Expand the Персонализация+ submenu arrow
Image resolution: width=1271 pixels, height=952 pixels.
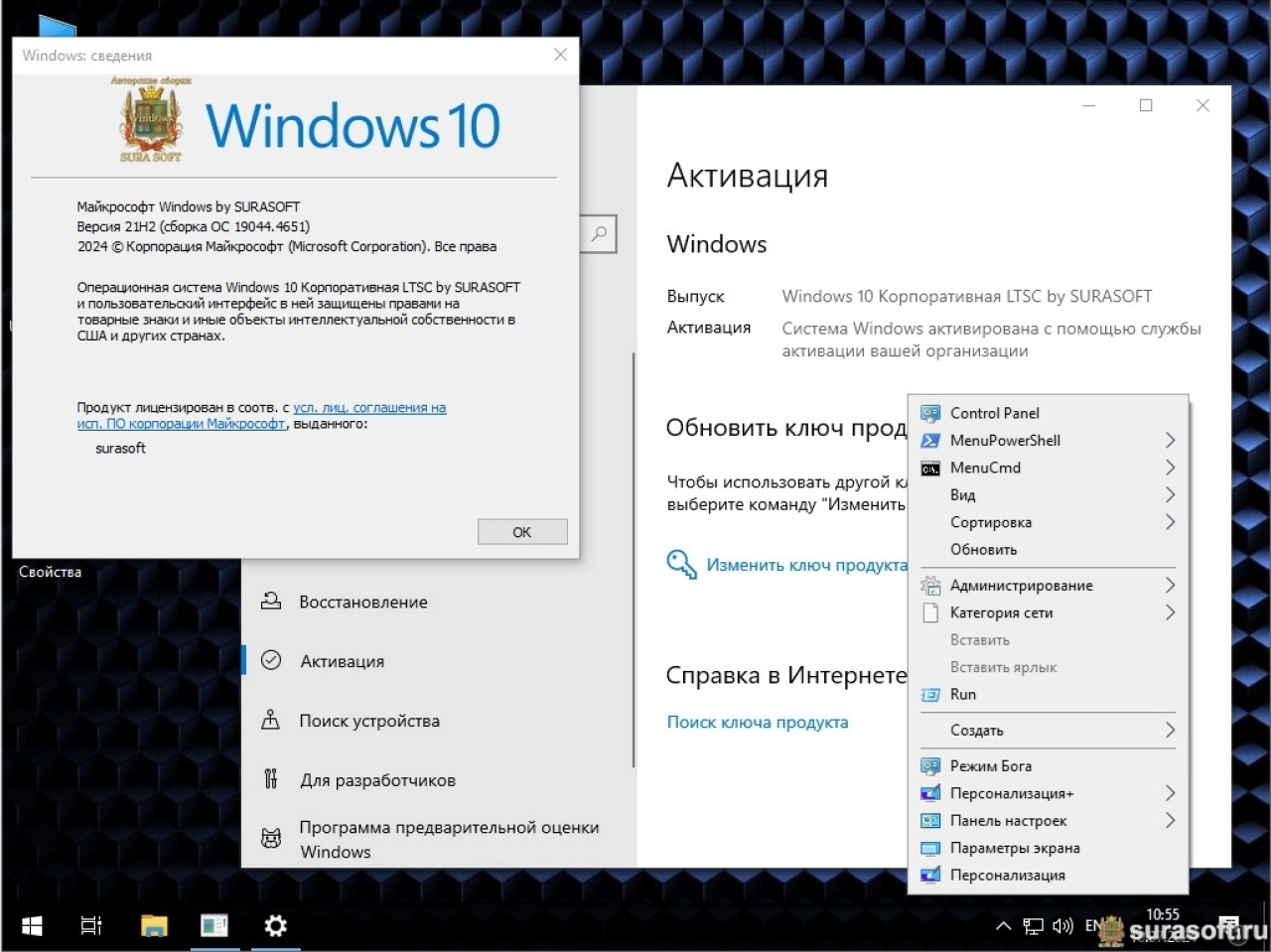coord(1170,793)
